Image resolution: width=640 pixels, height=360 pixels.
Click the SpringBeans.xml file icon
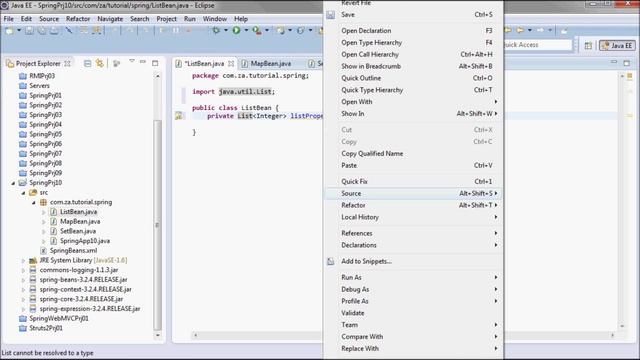(43, 251)
